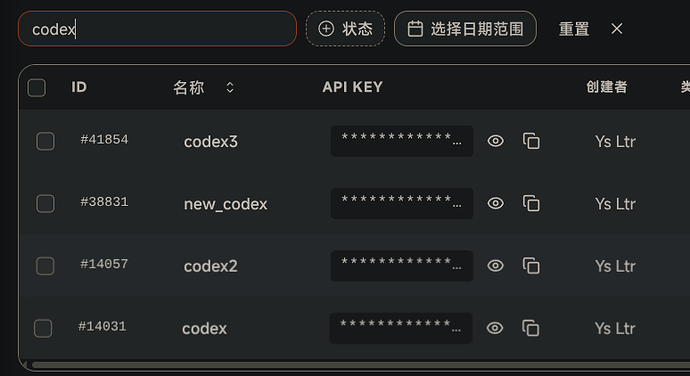Click the name cell codex3
The image size is (690, 376).
[211, 142]
